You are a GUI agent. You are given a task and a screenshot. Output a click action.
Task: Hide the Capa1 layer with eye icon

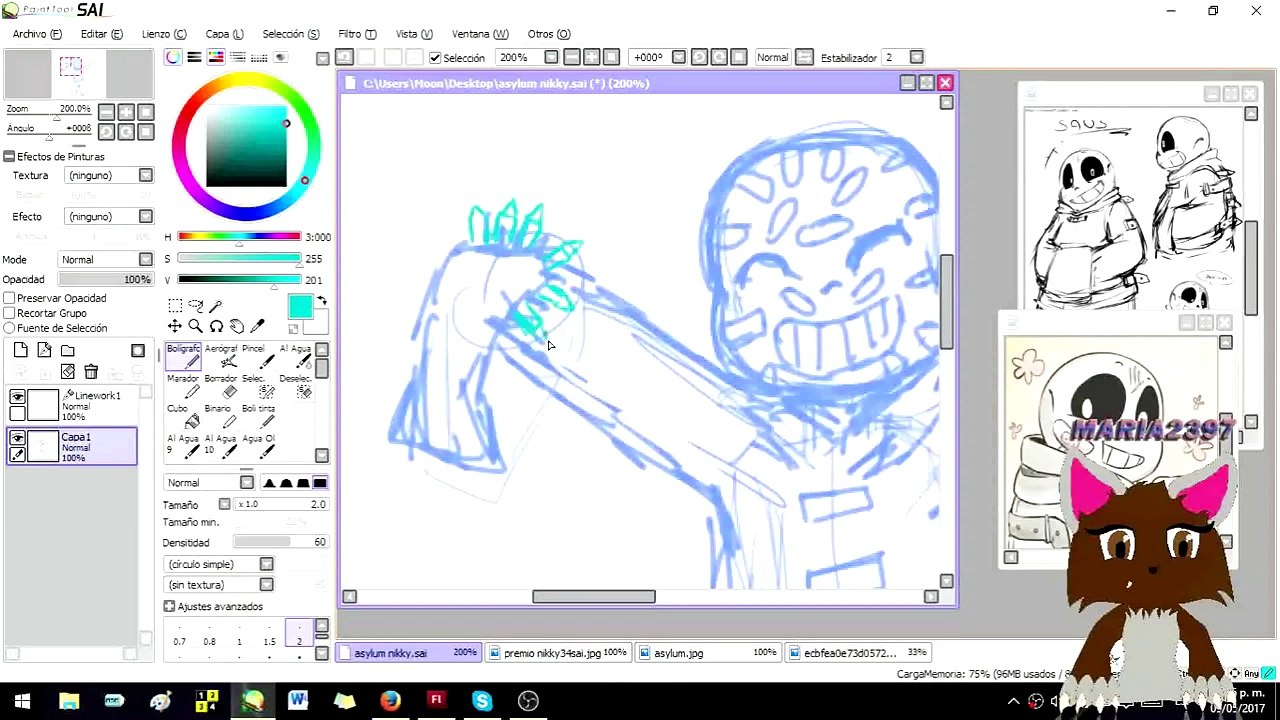(x=18, y=438)
